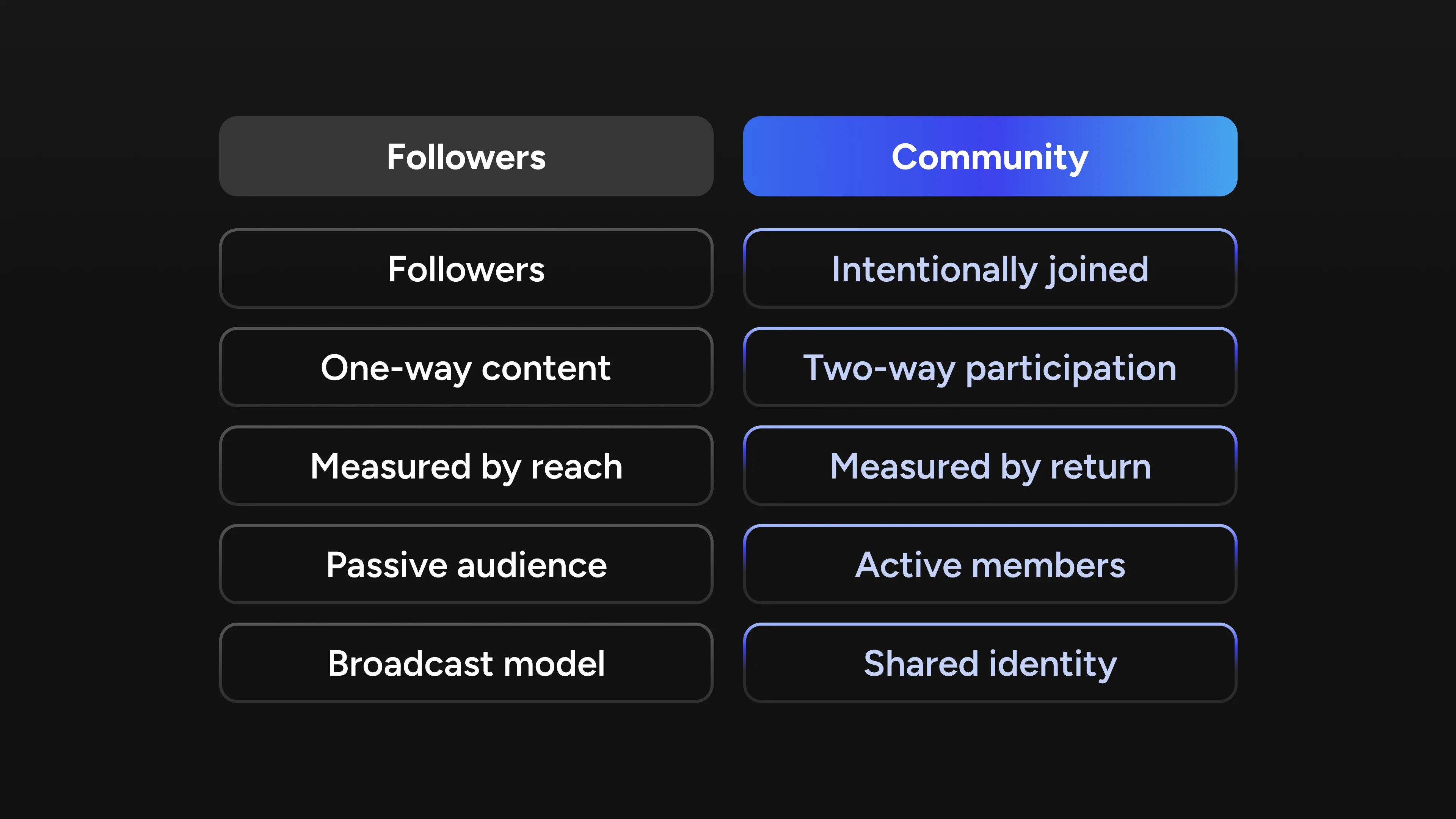The height and width of the screenshot is (819, 1456).
Task: Click the Shared identity box
Action: [x=990, y=662]
